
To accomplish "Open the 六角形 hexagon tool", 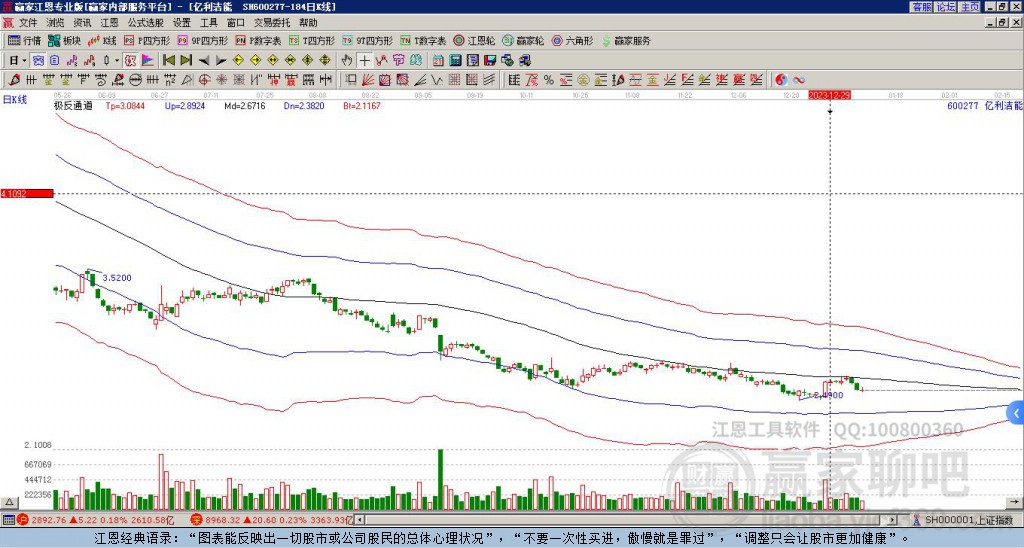I will [x=573, y=41].
